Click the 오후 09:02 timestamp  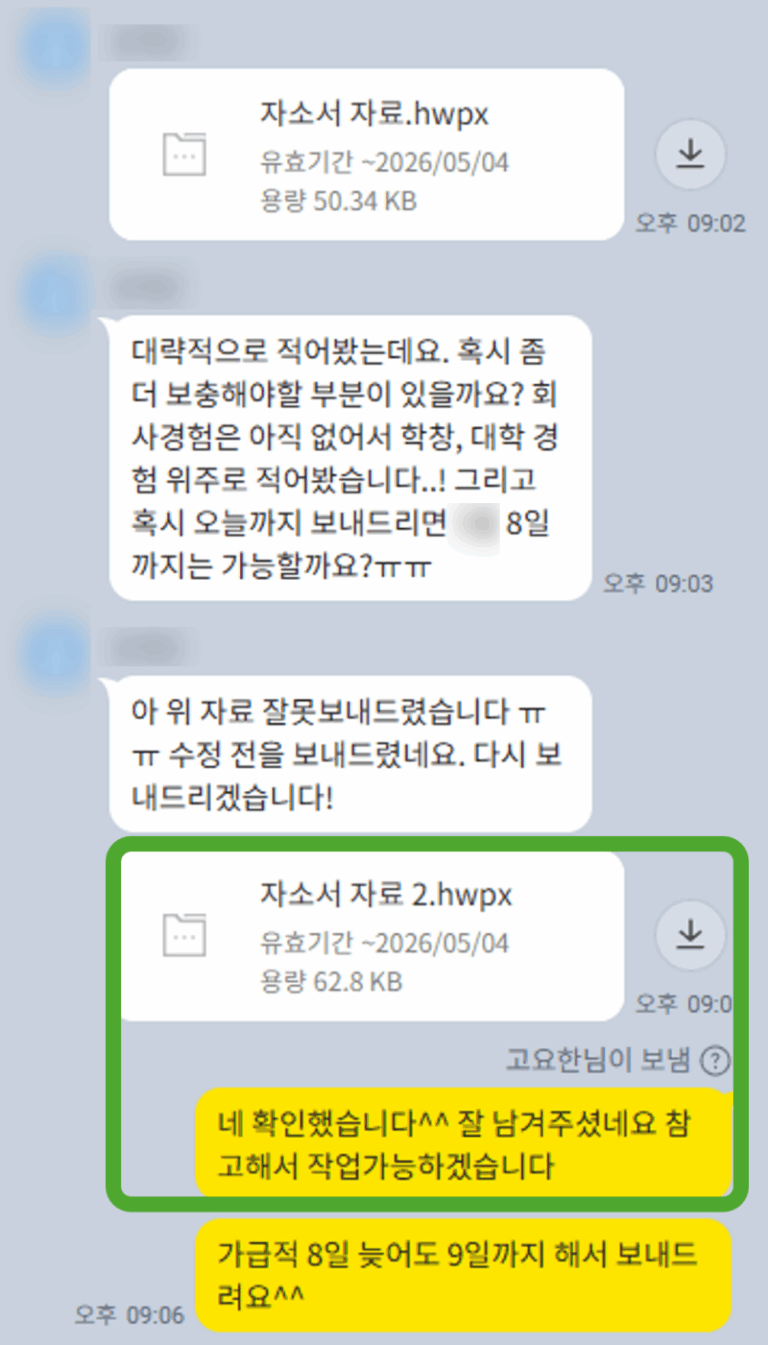(x=691, y=223)
